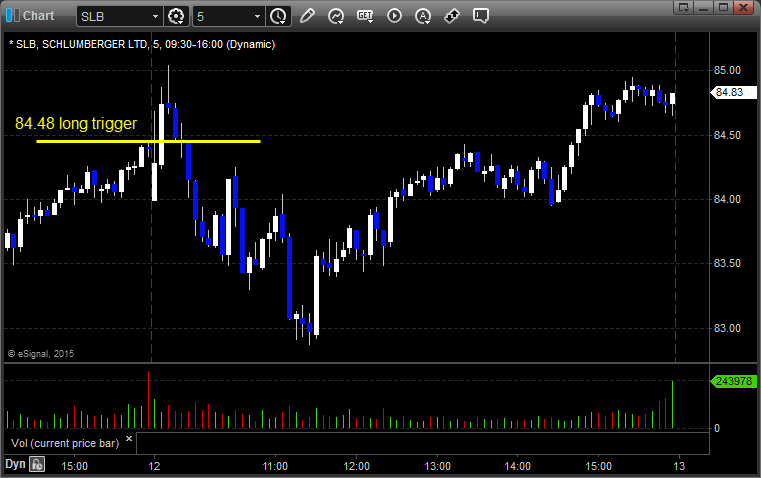This screenshot has width=761, height=478.
Task: Click the 11:00 time axis label
Action: [275, 466]
